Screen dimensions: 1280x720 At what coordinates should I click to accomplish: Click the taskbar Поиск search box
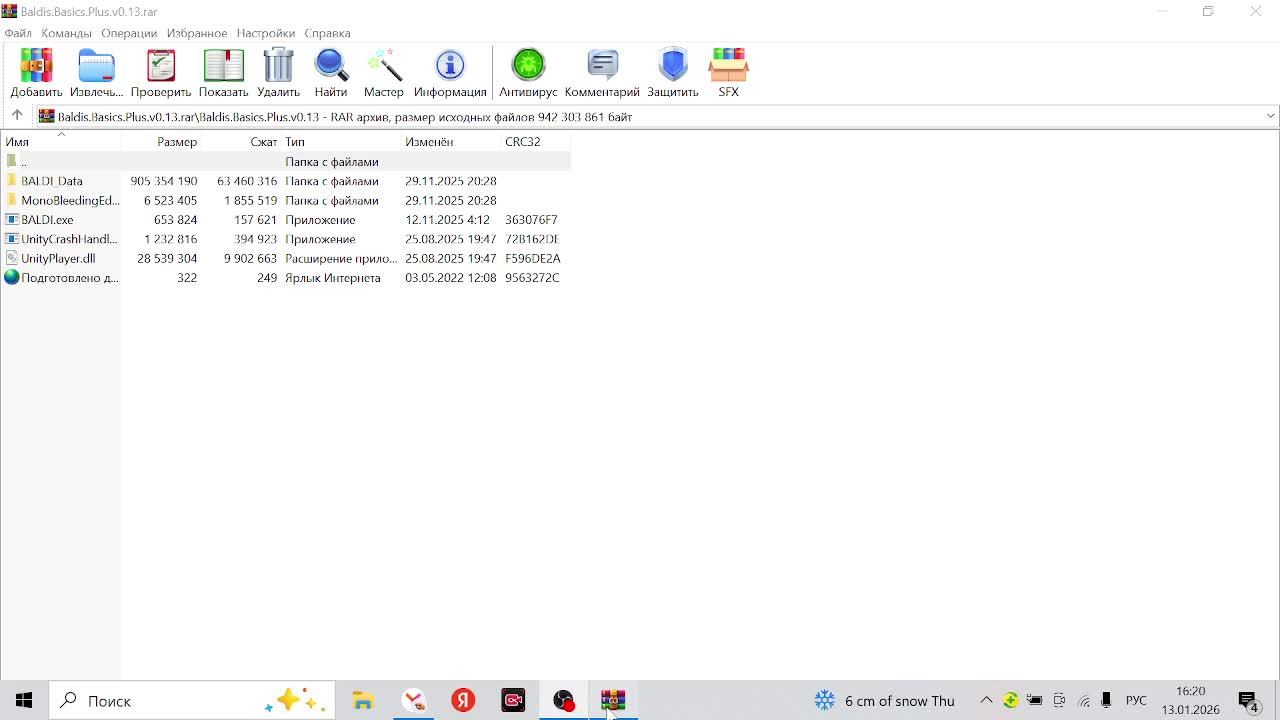click(x=192, y=701)
